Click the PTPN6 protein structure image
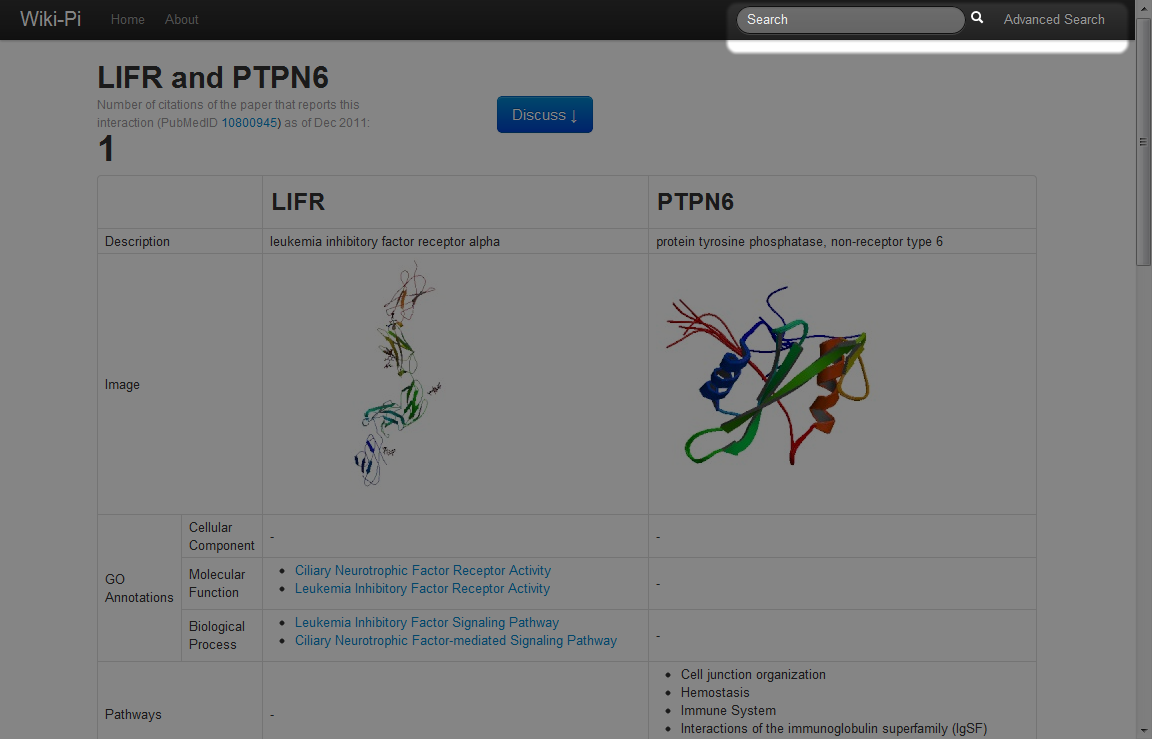 tap(768, 377)
